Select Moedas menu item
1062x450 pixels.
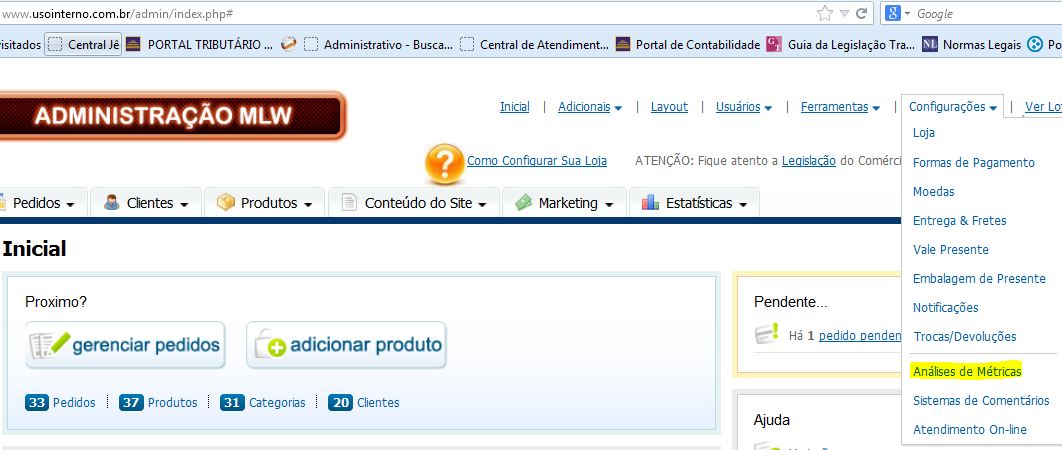point(933,192)
